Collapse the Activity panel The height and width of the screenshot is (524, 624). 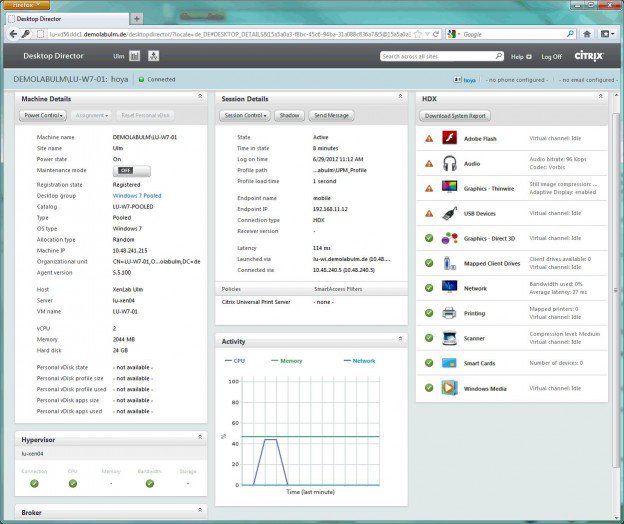coord(400,339)
